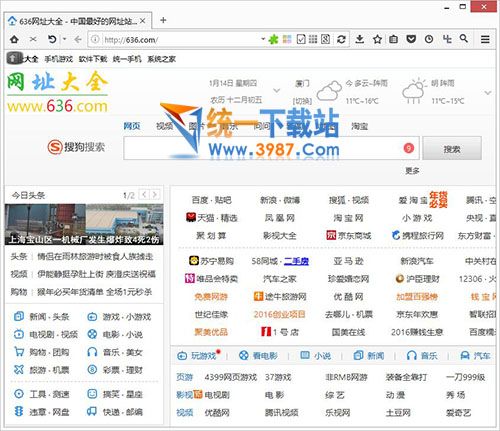Open the 二手房 blue underlined link
Screen dimensions: 500x431
[x=296, y=261]
